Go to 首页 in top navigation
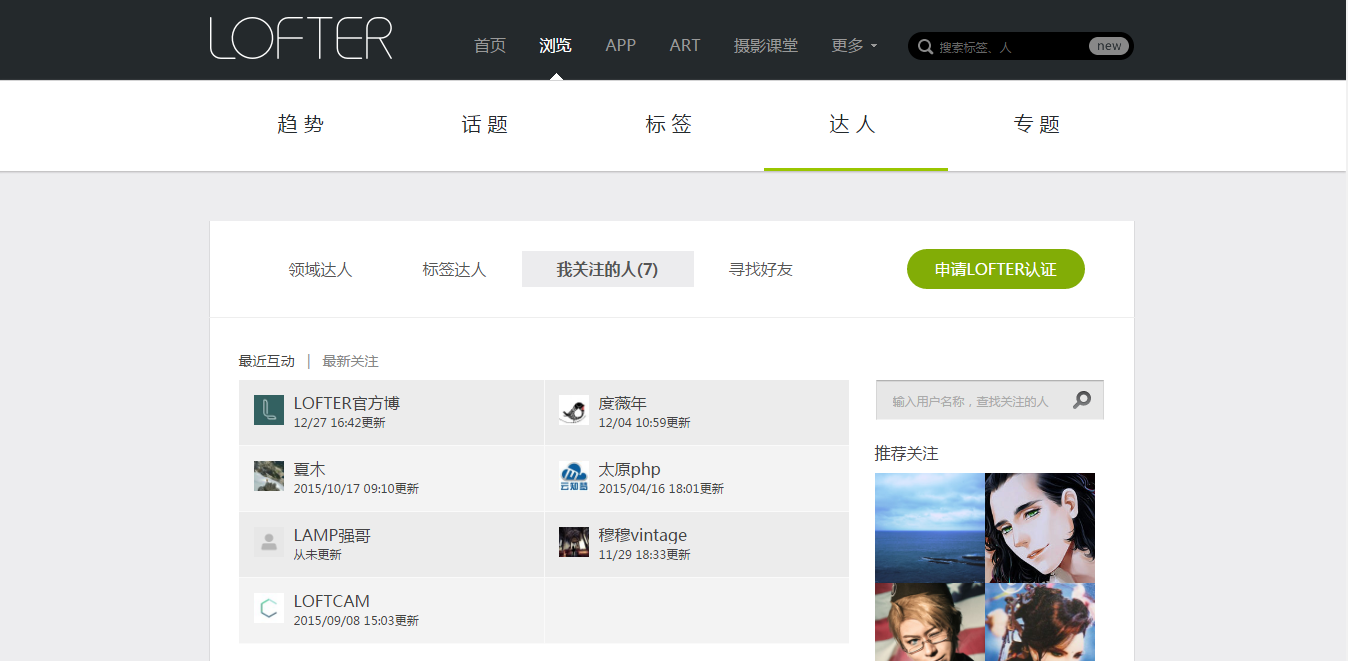The width and height of the screenshot is (1348, 661). point(490,46)
